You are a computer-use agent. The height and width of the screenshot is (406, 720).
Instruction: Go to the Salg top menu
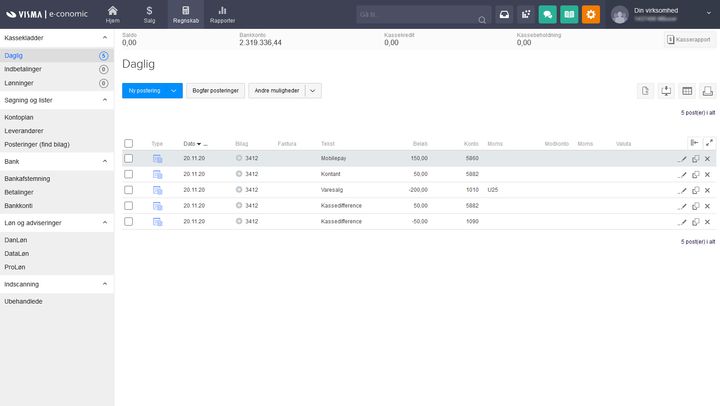(x=149, y=13)
